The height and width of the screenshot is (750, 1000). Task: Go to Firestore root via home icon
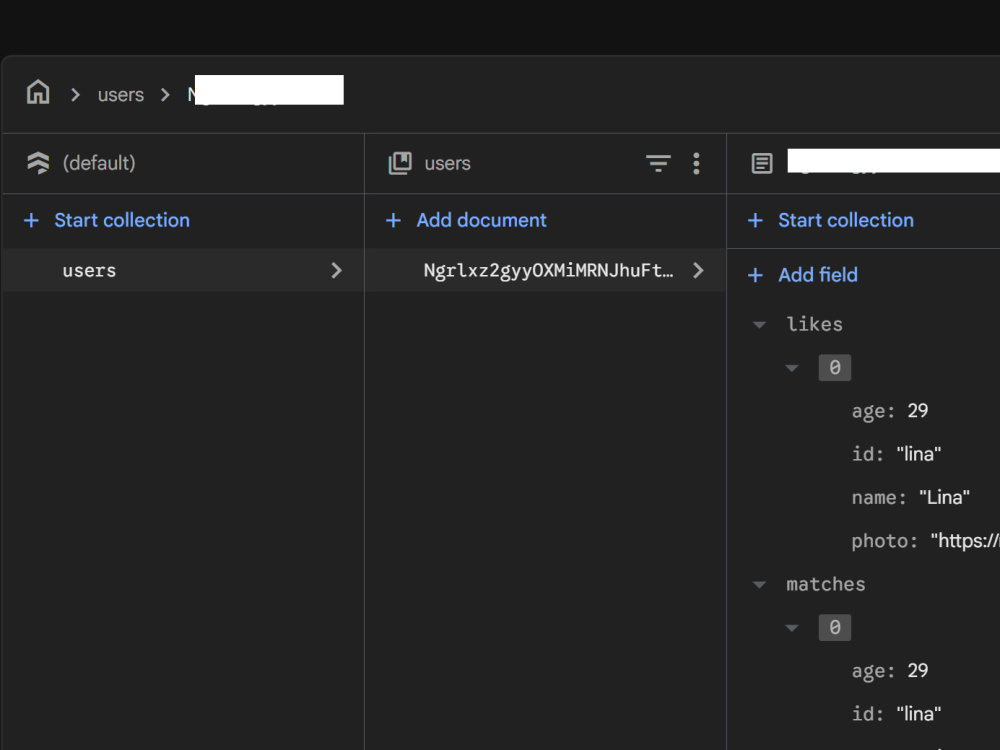pyautogui.click(x=38, y=92)
